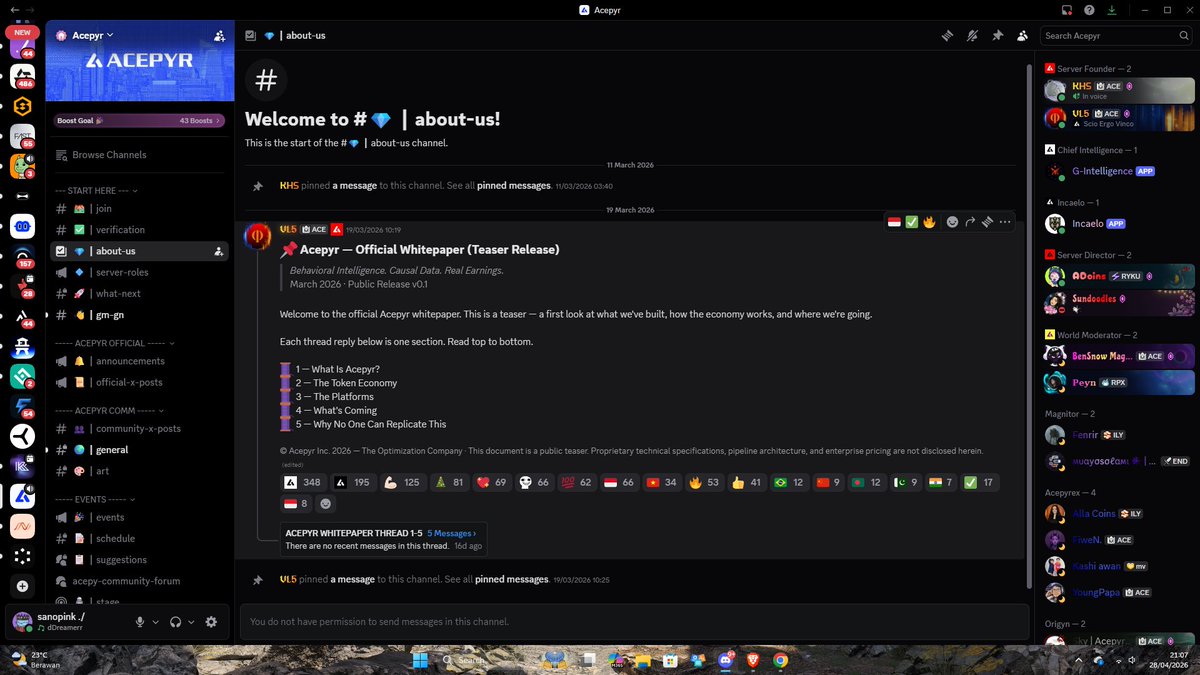Toggle the member list icon
Viewport: 1200px width, 675px height.
1022,35
